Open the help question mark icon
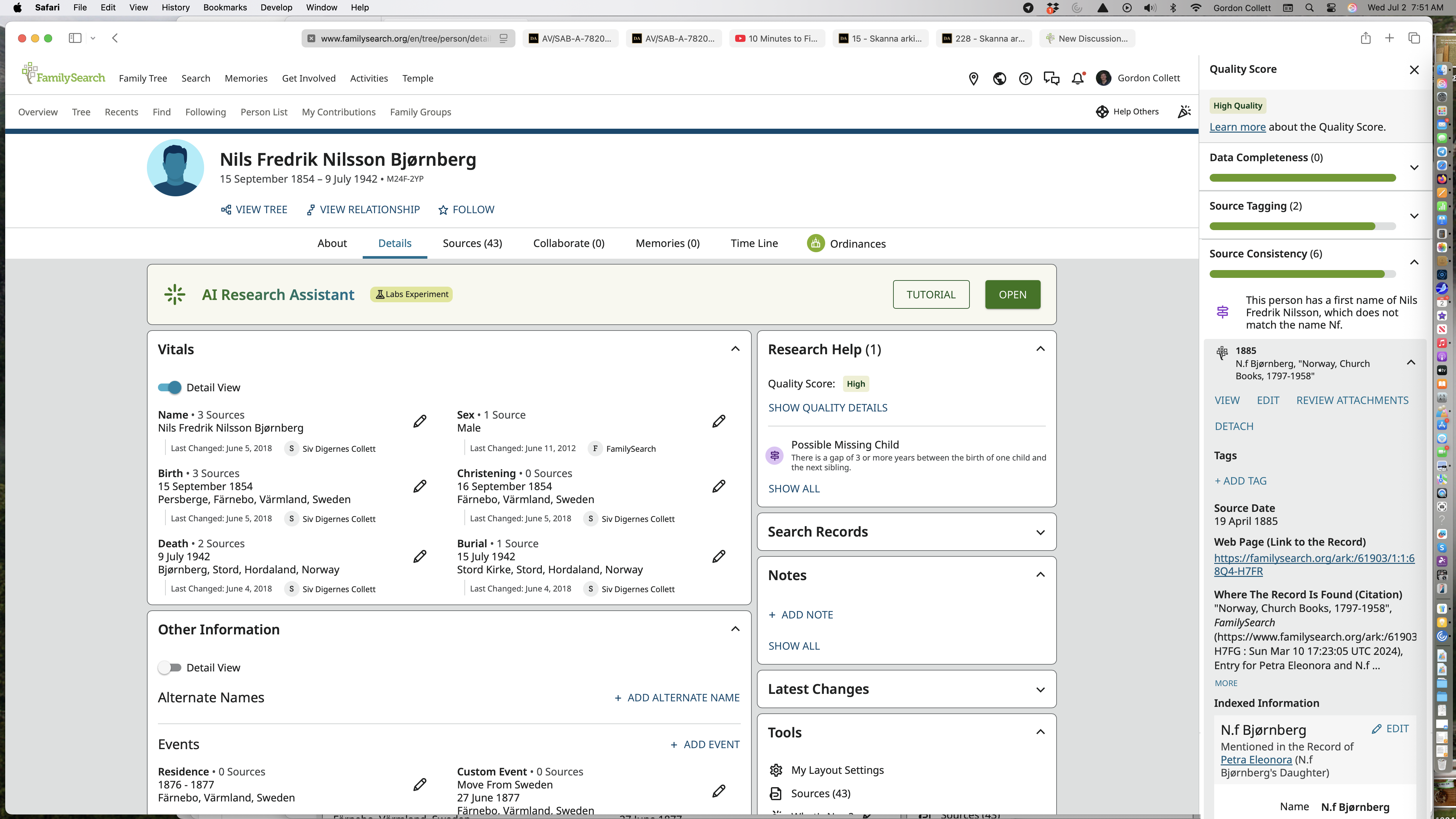The width and height of the screenshot is (1456, 819). point(1025,79)
